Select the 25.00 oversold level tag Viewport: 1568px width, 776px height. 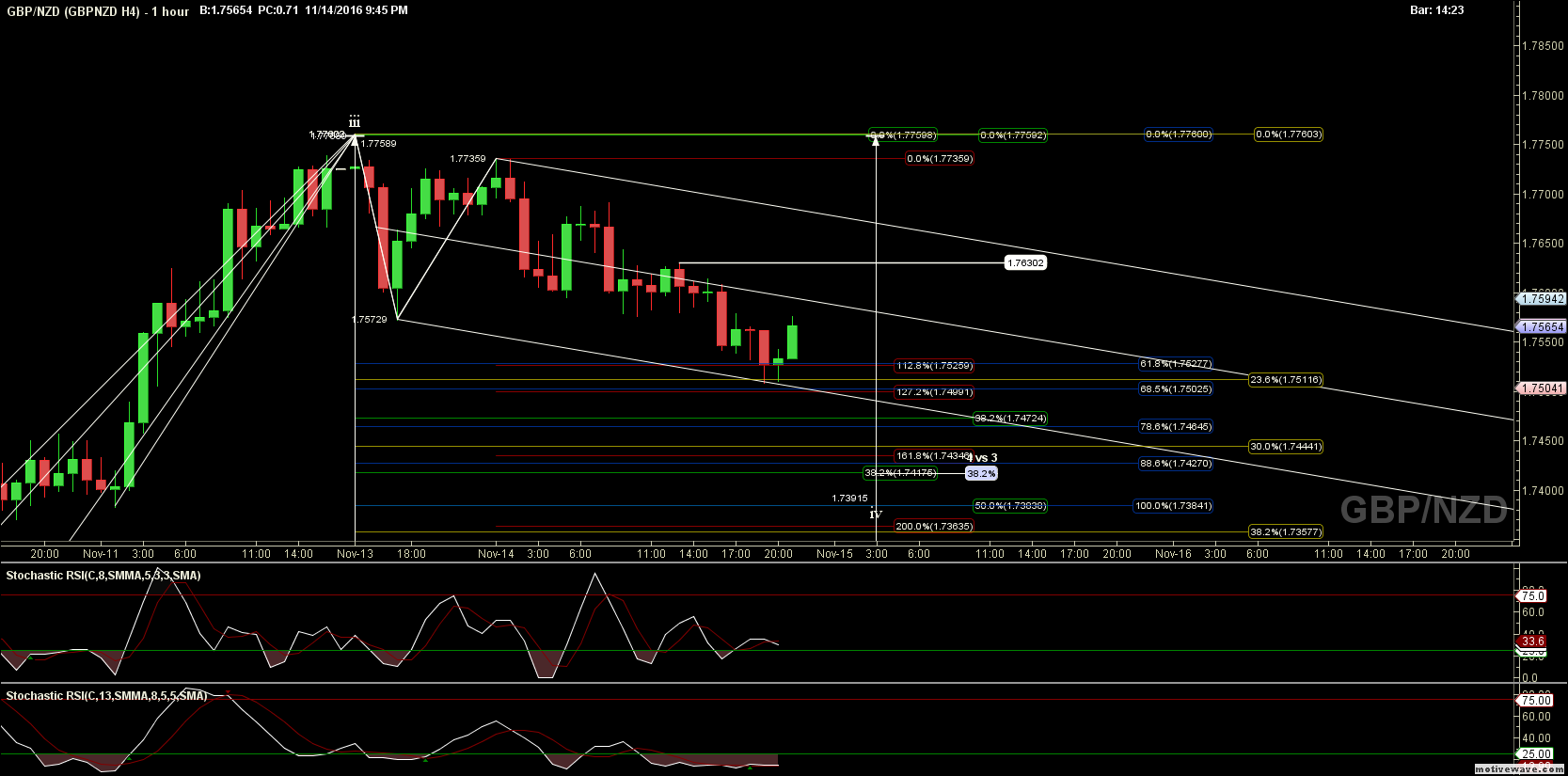1536,754
